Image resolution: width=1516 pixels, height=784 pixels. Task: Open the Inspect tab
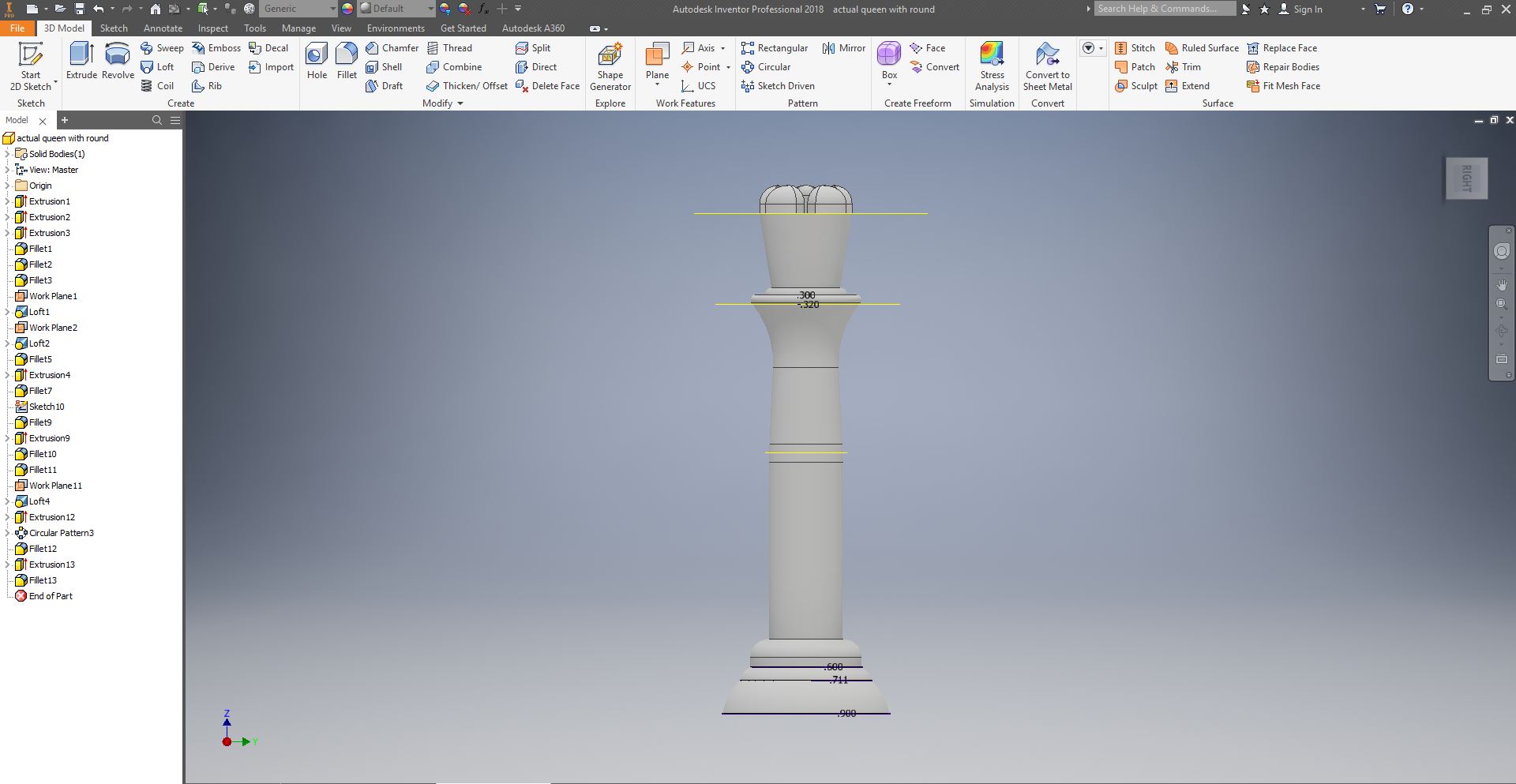(x=212, y=28)
